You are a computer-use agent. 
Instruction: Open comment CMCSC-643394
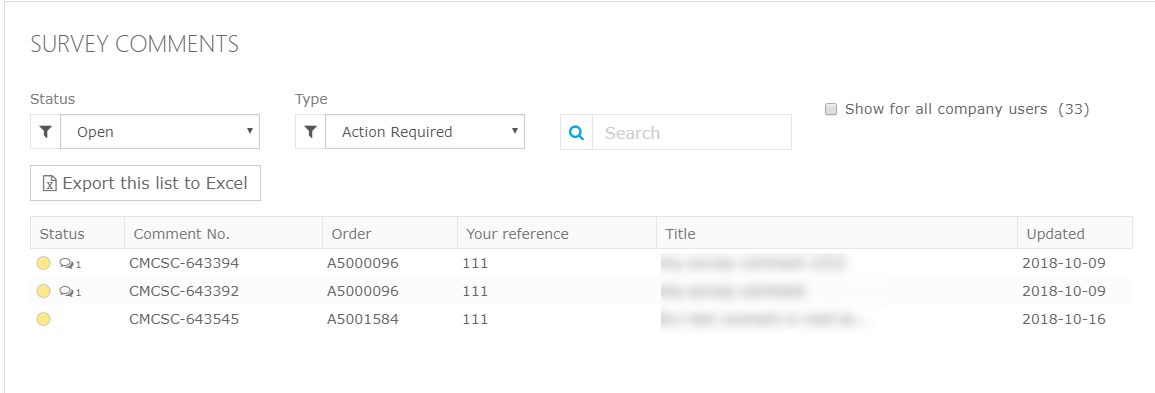pos(184,263)
